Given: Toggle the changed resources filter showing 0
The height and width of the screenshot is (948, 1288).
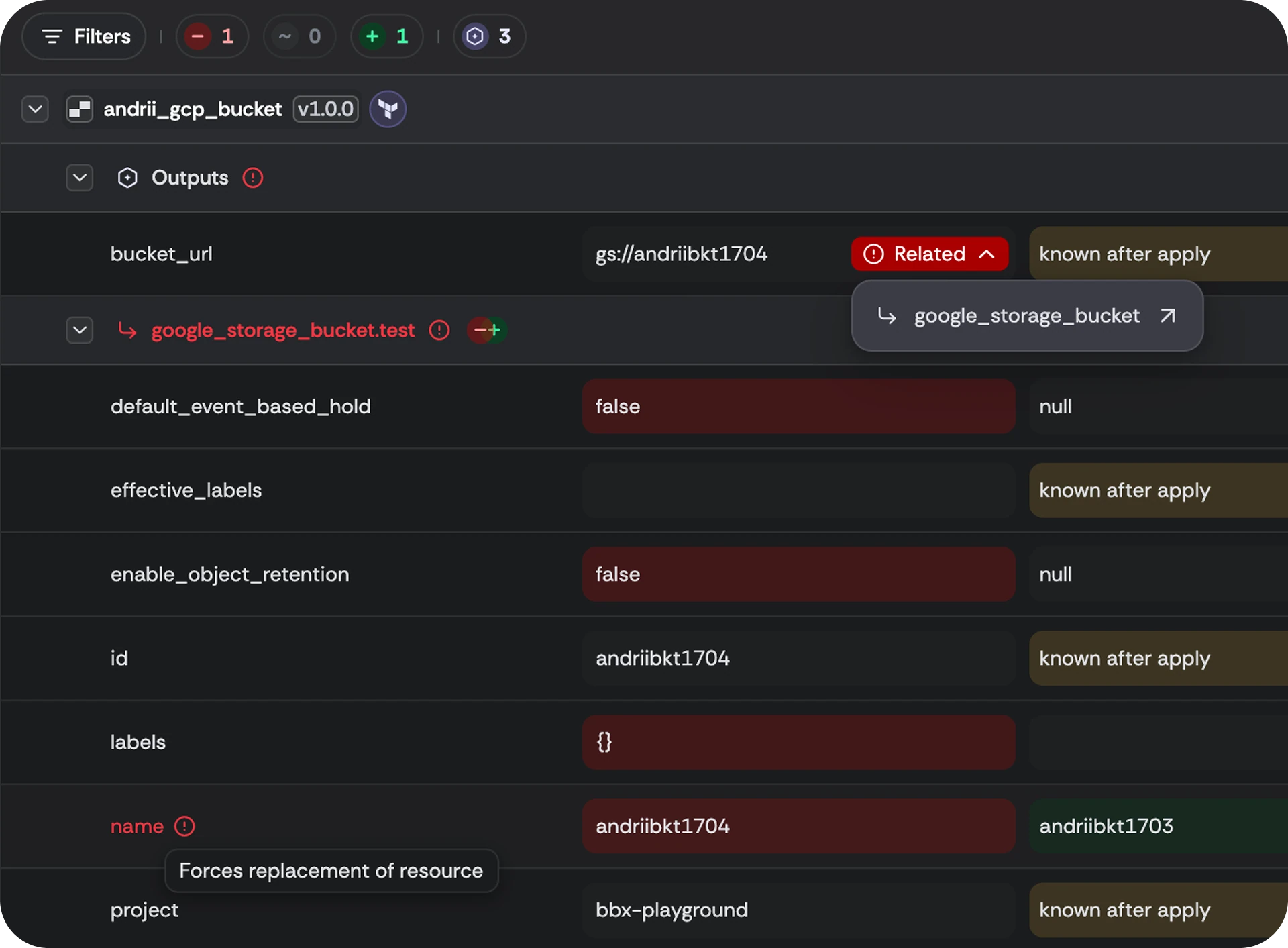Looking at the screenshot, I should pos(299,36).
